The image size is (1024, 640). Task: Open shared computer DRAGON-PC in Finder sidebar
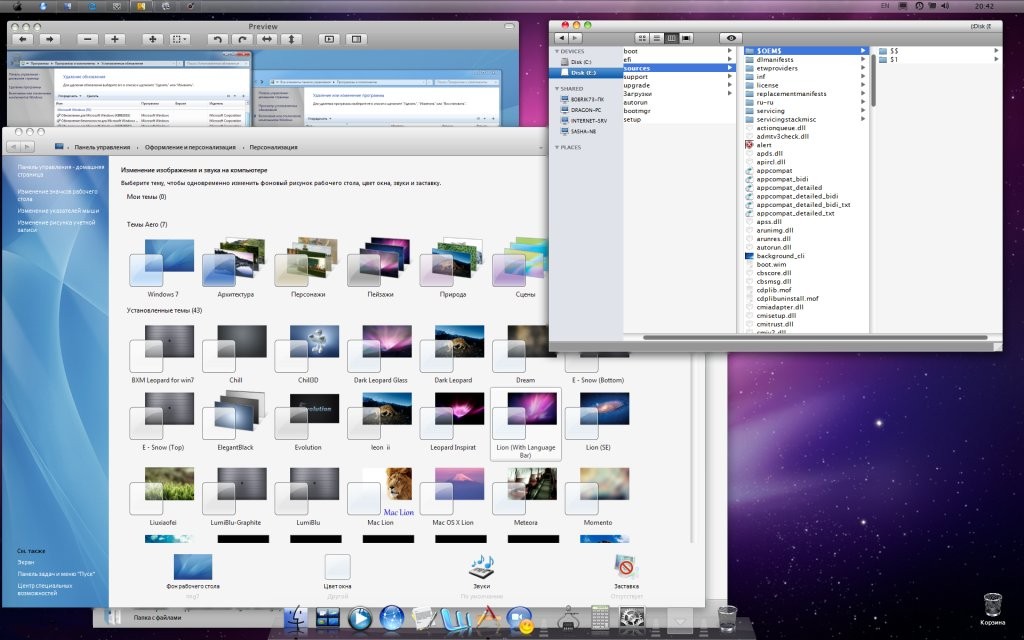coord(586,110)
